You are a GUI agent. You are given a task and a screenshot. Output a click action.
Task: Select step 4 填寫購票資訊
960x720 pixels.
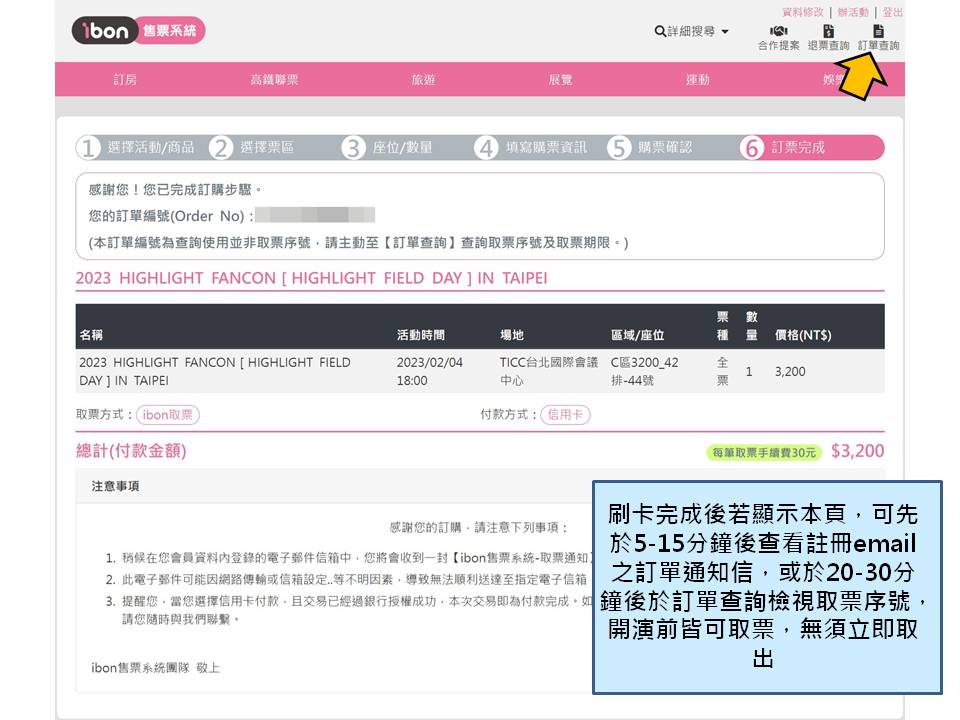point(531,148)
